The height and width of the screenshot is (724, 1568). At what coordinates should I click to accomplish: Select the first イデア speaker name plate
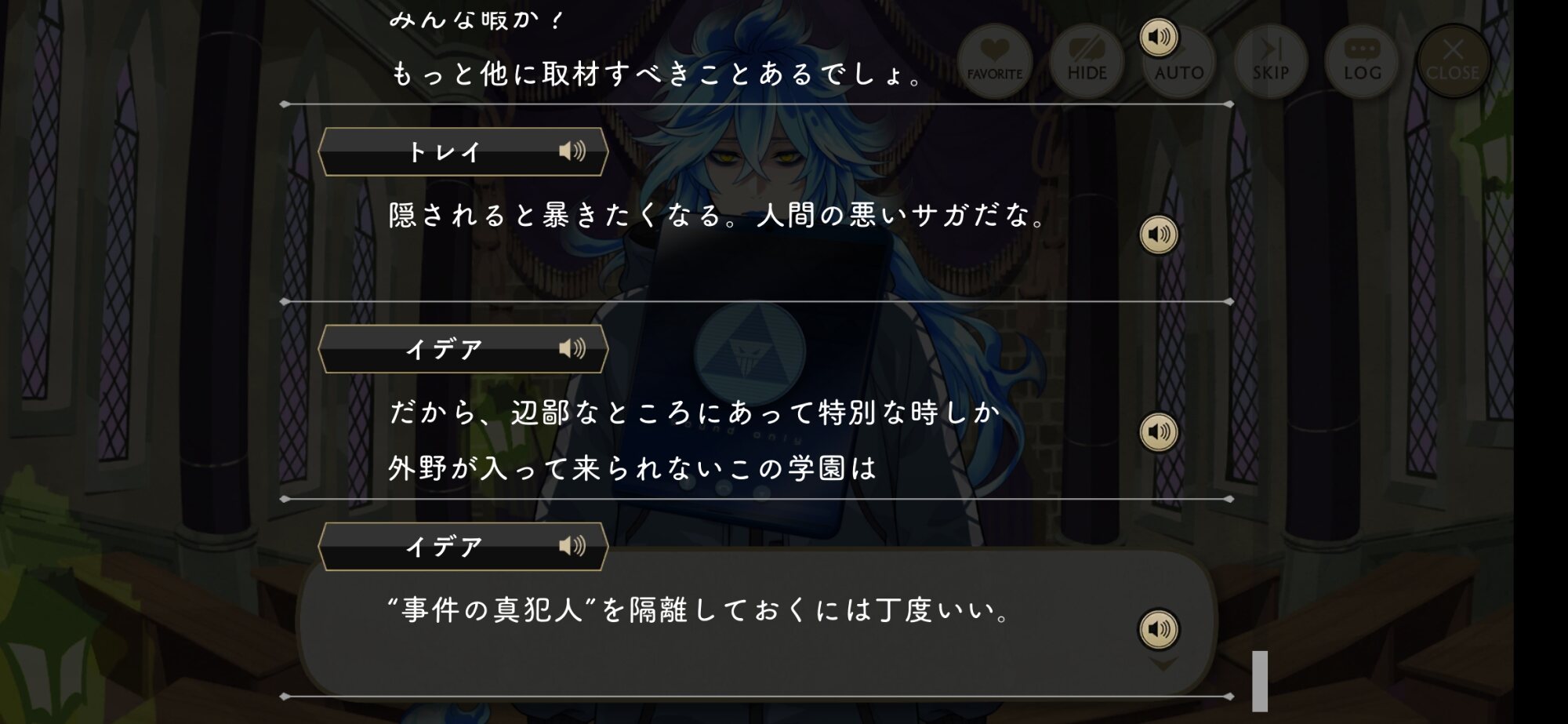pos(463,348)
